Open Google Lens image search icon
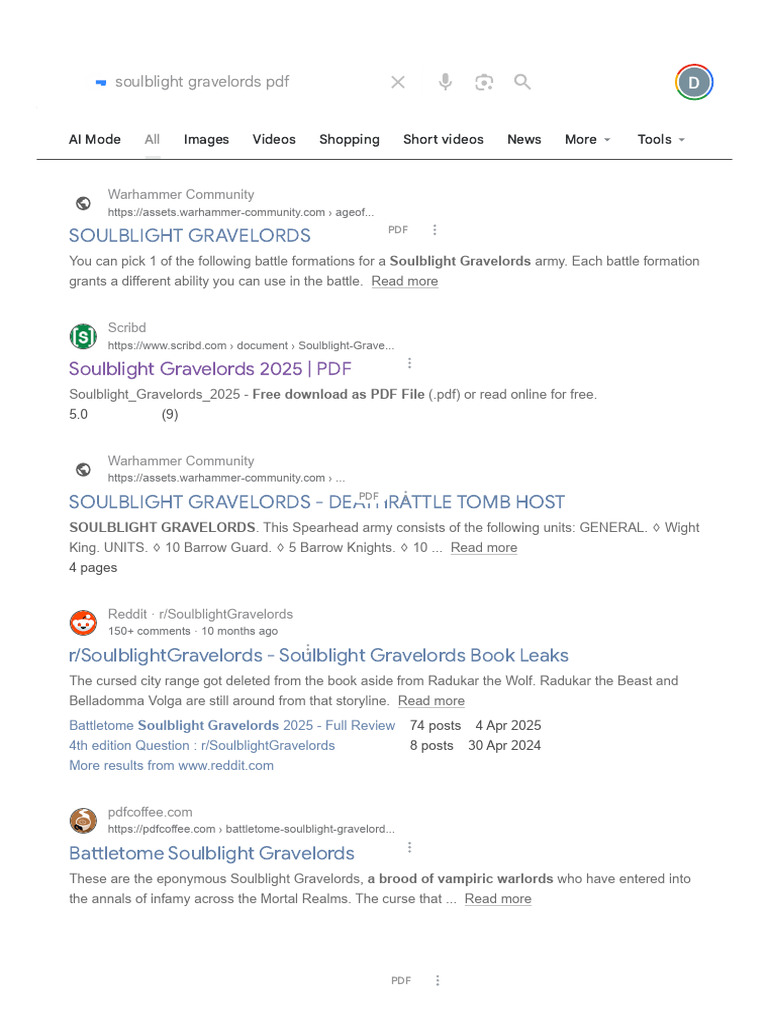Screen dimensions: 768x1024 pos(484,82)
